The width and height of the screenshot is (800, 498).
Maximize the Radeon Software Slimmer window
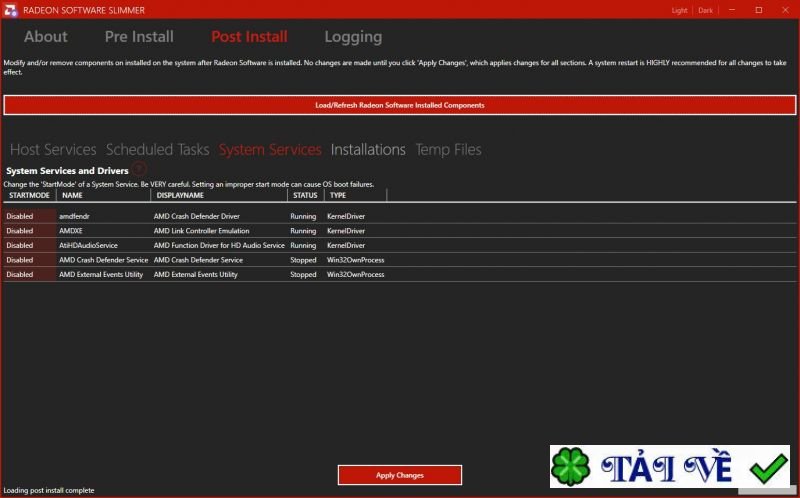click(x=759, y=10)
